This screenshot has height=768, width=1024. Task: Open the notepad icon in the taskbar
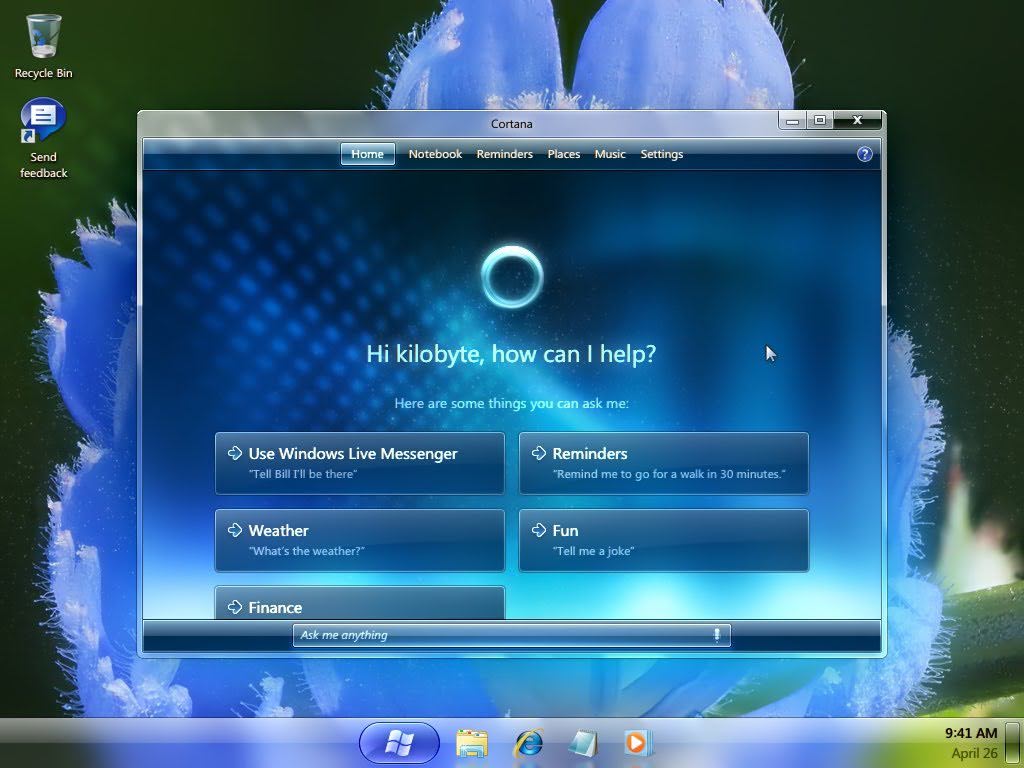[x=582, y=743]
